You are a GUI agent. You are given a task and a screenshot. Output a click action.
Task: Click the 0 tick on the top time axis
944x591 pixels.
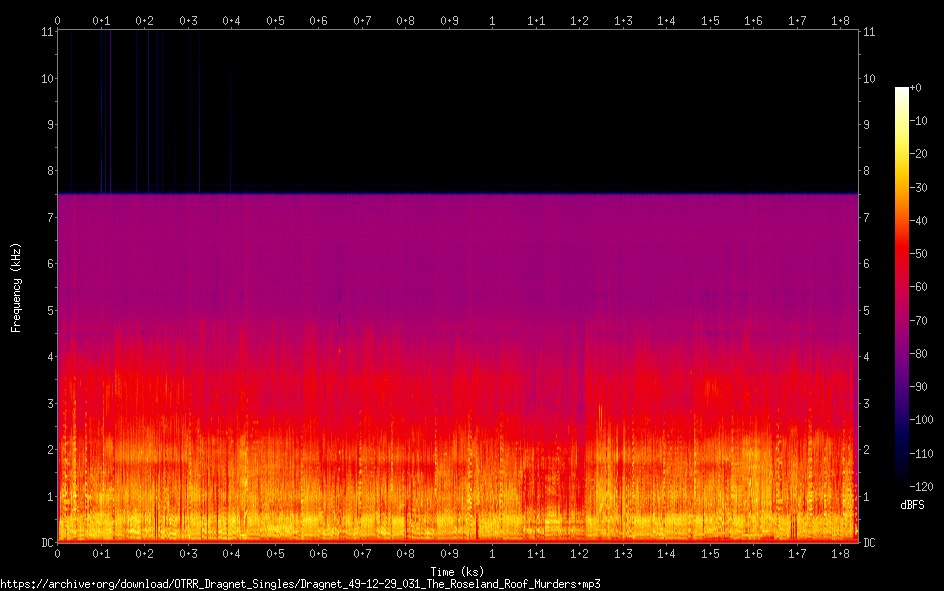(x=57, y=20)
